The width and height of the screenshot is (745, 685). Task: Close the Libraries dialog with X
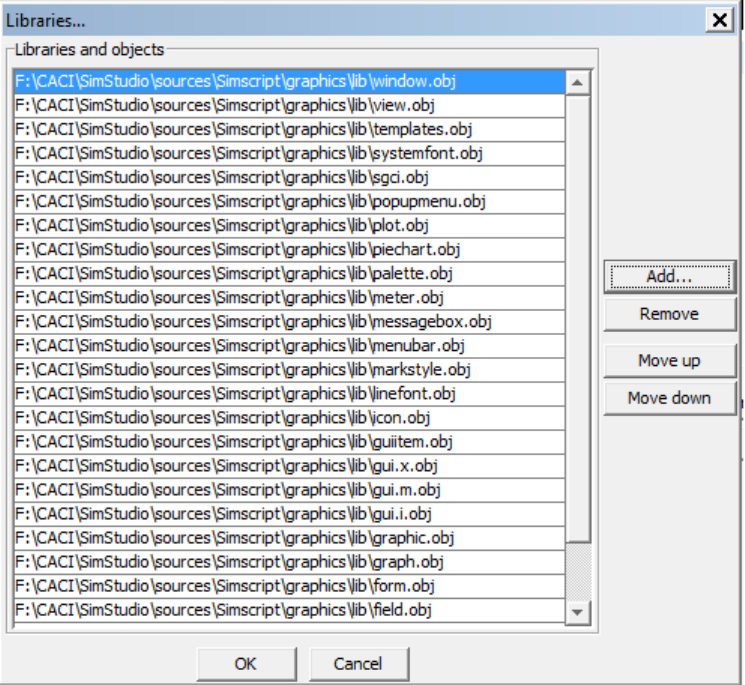click(x=719, y=20)
